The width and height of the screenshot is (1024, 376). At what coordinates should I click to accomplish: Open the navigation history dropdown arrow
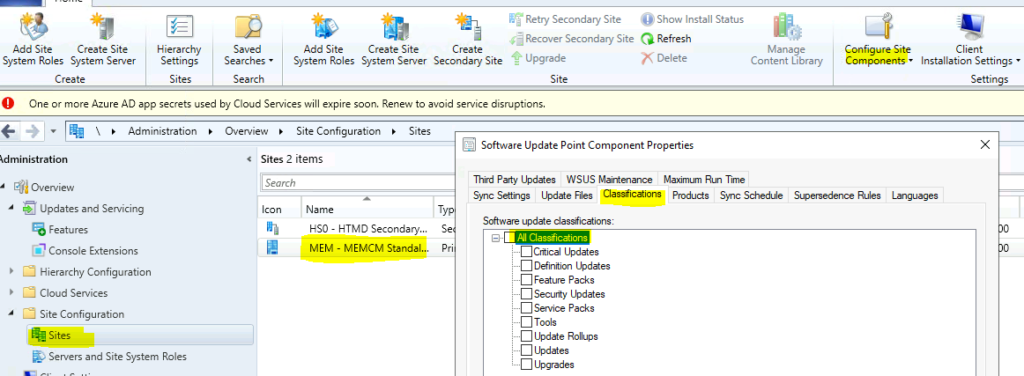pyautogui.click(x=54, y=131)
